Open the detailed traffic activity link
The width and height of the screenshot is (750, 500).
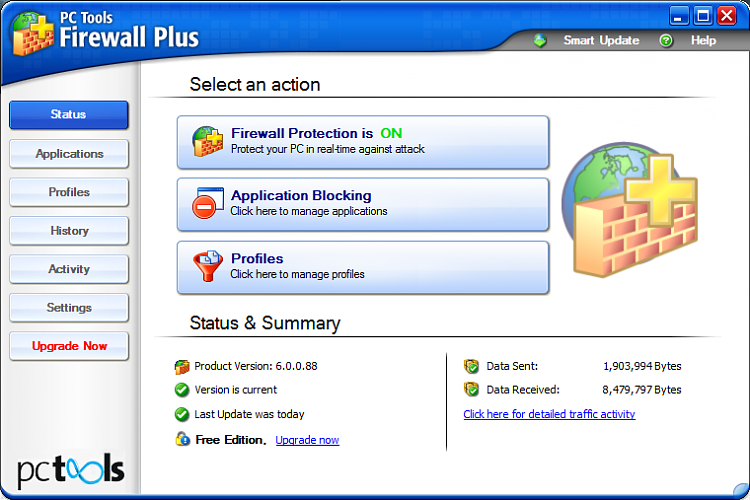549,414
